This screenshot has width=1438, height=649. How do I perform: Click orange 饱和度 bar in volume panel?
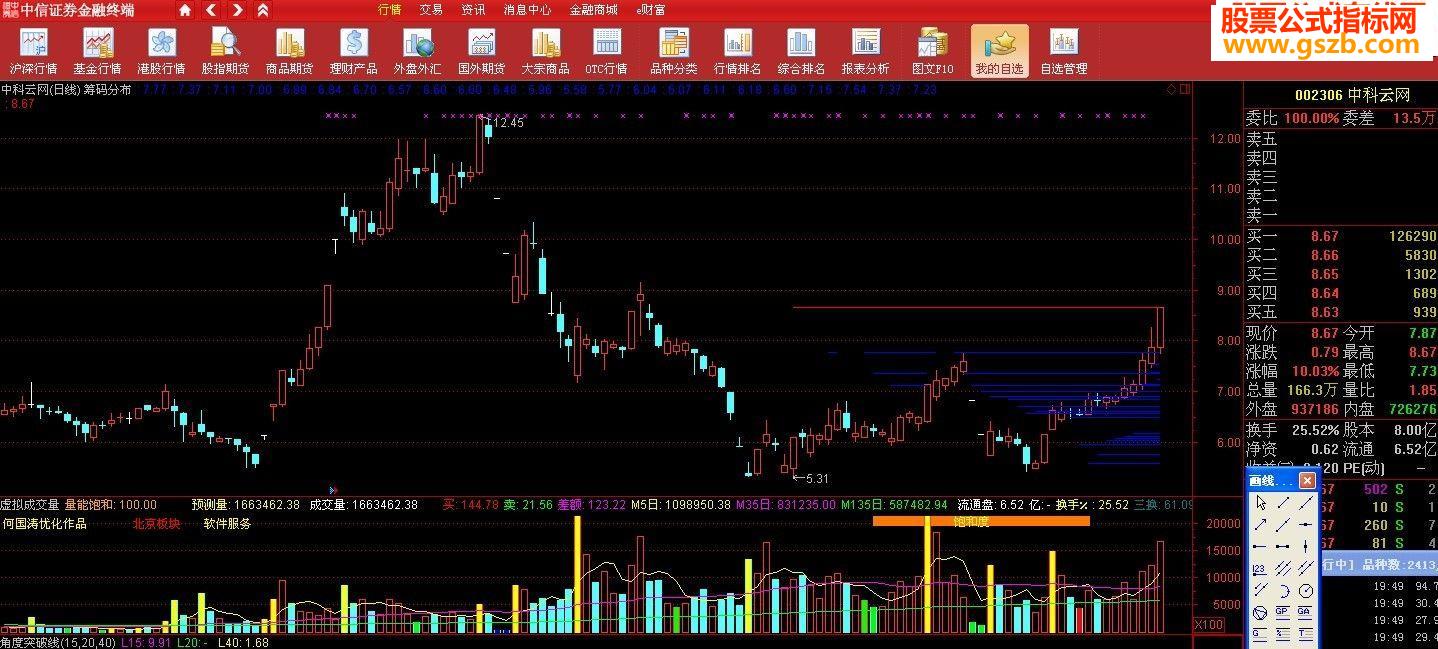pyautogui.click(x=981, y=521)
